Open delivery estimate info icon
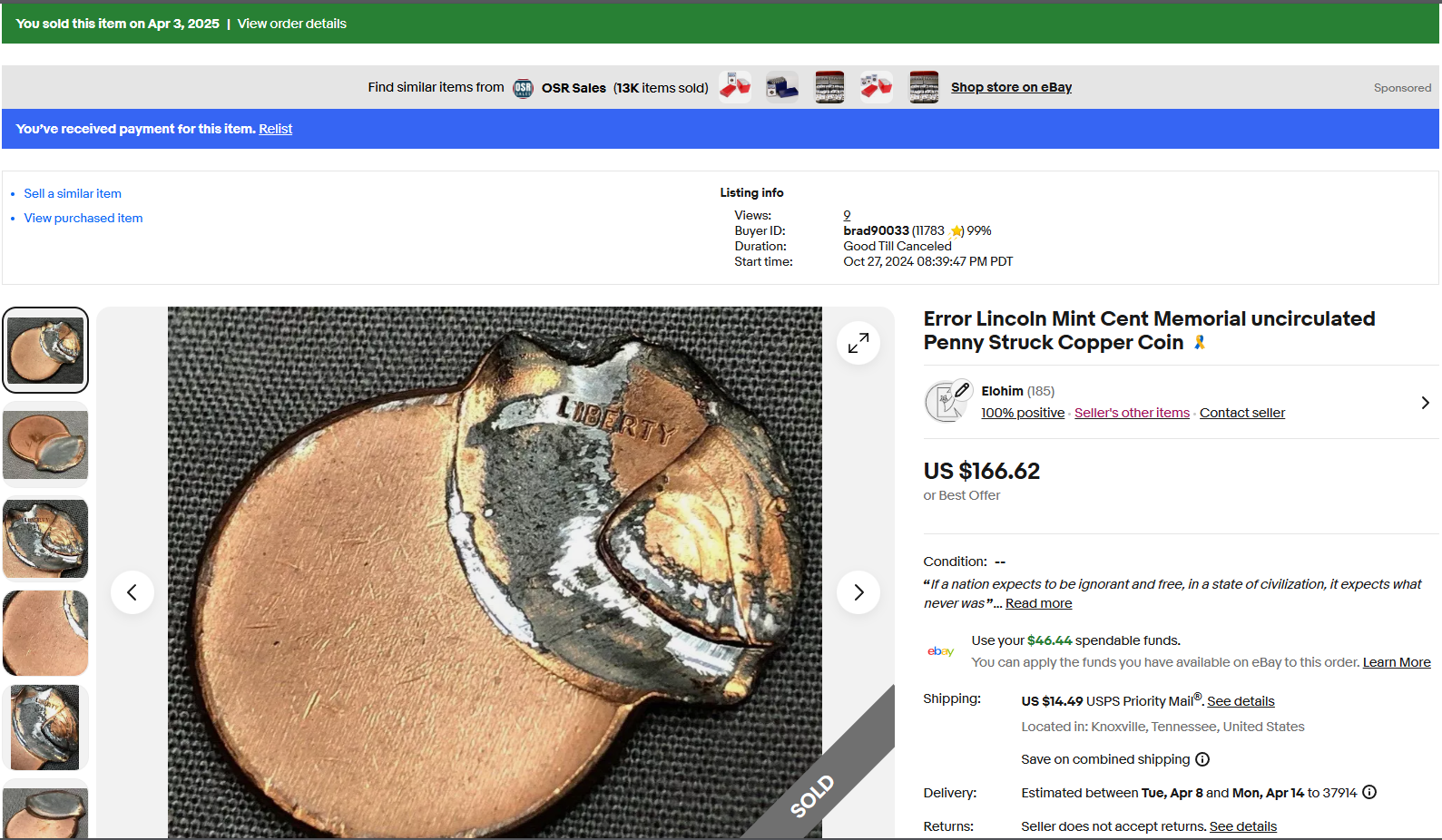1442x840 pixels. (x=1369, y=792)
